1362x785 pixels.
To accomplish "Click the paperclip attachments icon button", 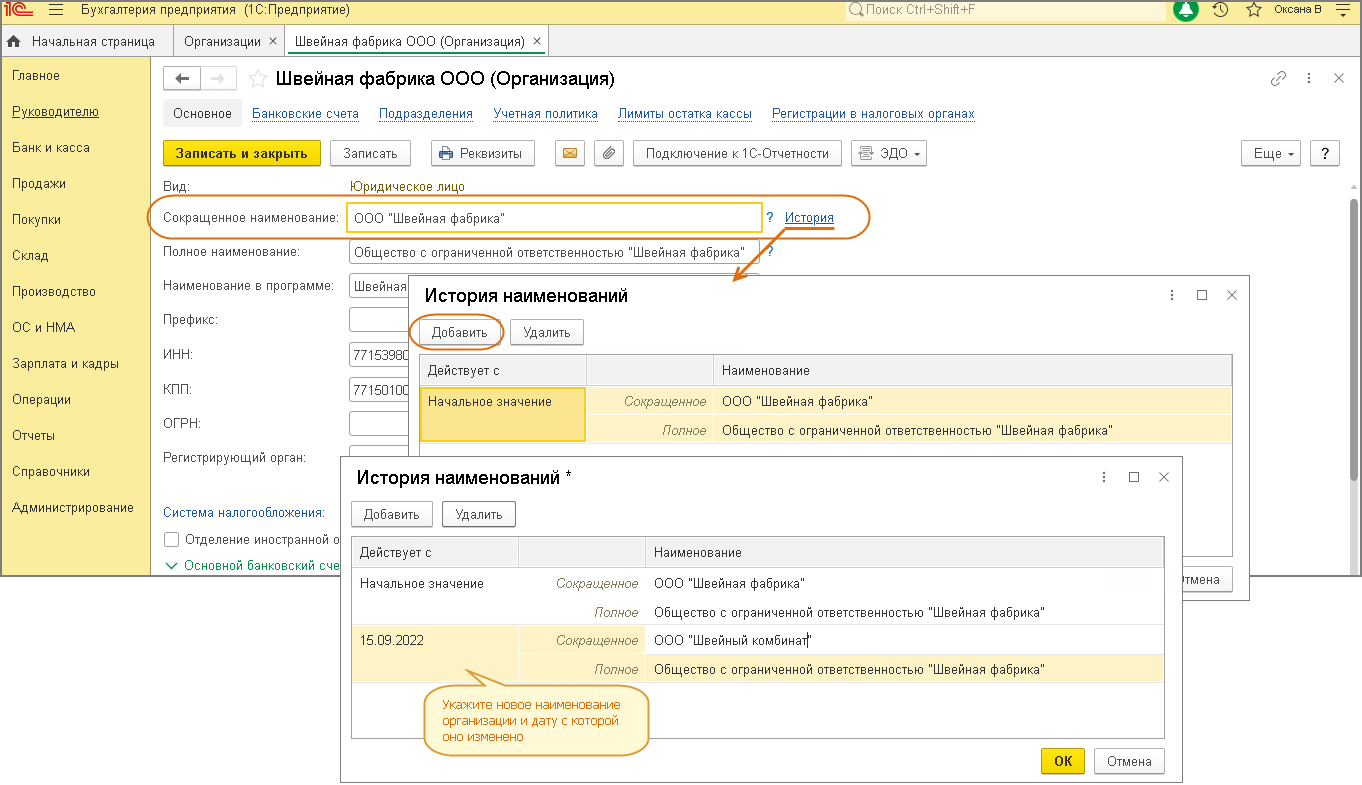I will 608,153.
